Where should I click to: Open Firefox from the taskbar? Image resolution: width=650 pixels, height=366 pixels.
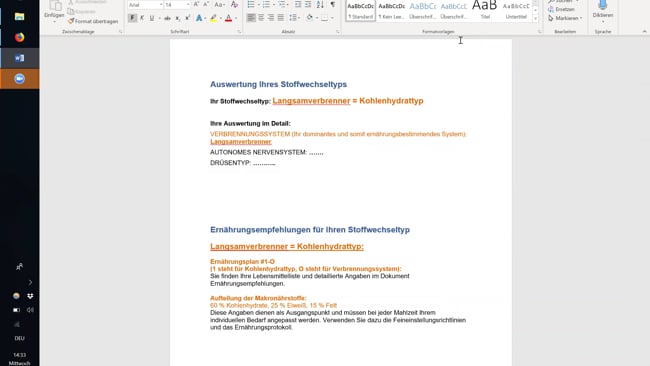[x=19, y=37]
